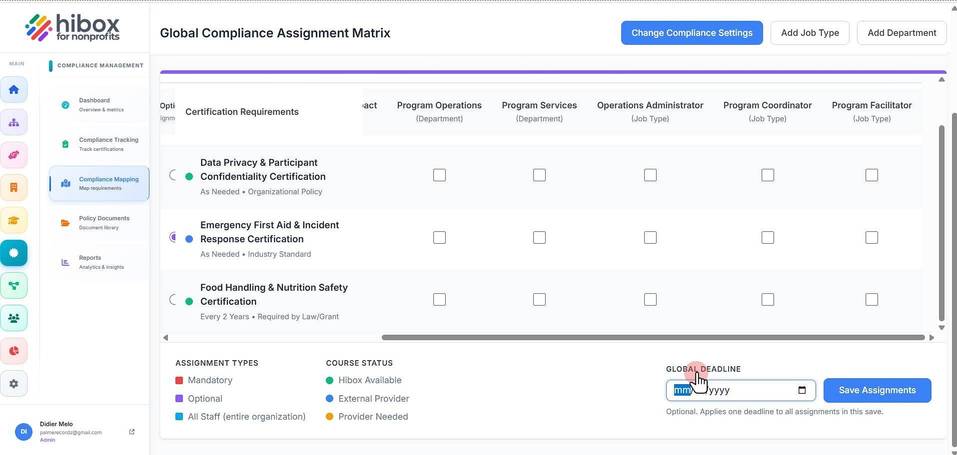Click Add Job Type button
Image resolution: width=957 pixels, height=455 pixels.
[x=810, y=33]
